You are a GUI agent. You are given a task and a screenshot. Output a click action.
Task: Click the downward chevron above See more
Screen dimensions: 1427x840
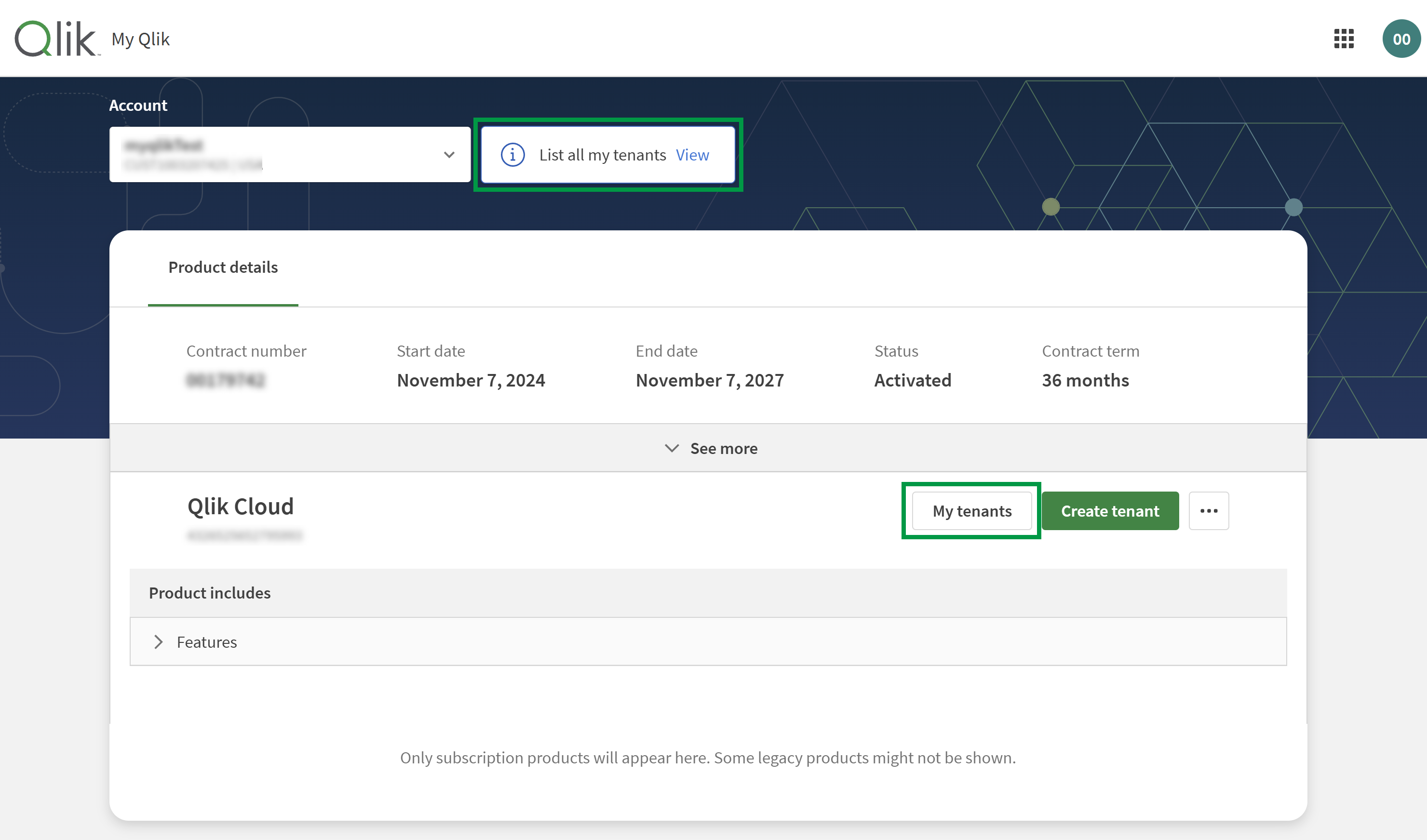pyautogui.click(x=672, y=448)
